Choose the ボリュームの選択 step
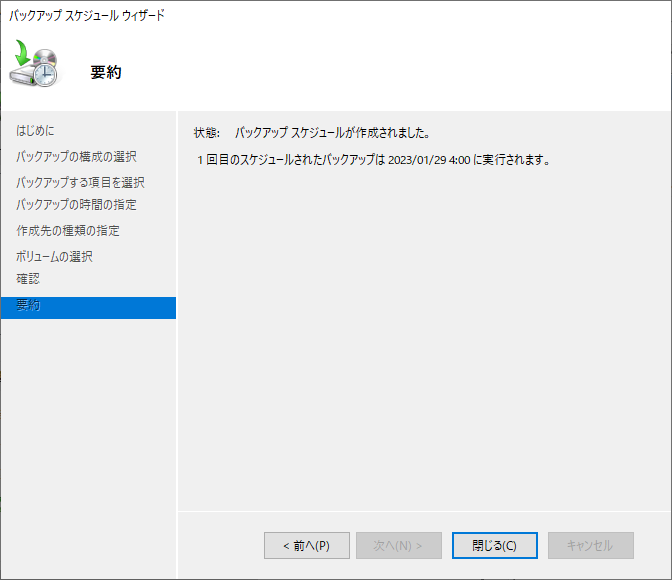 click(54, 256)
